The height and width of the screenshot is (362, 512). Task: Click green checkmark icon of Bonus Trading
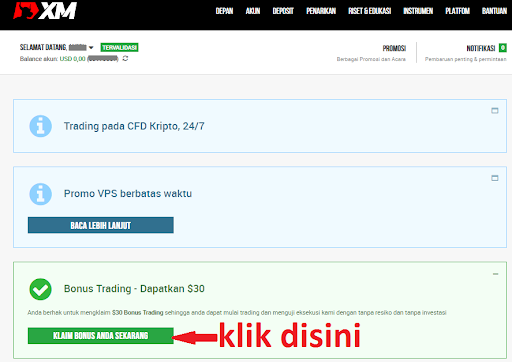click(40, 289)
